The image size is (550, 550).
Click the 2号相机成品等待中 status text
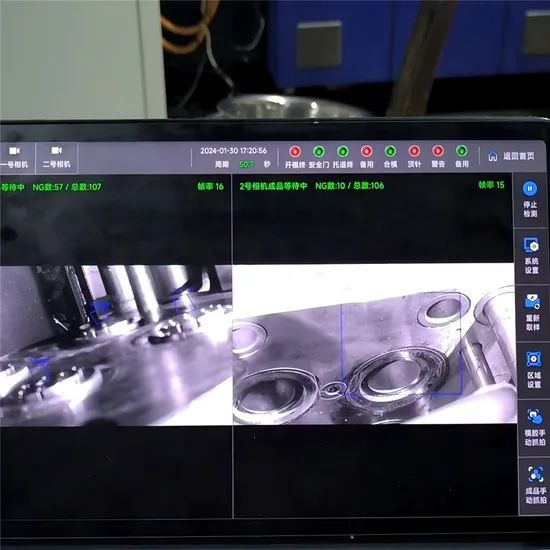pyautogui.click(x=274, y=186)
